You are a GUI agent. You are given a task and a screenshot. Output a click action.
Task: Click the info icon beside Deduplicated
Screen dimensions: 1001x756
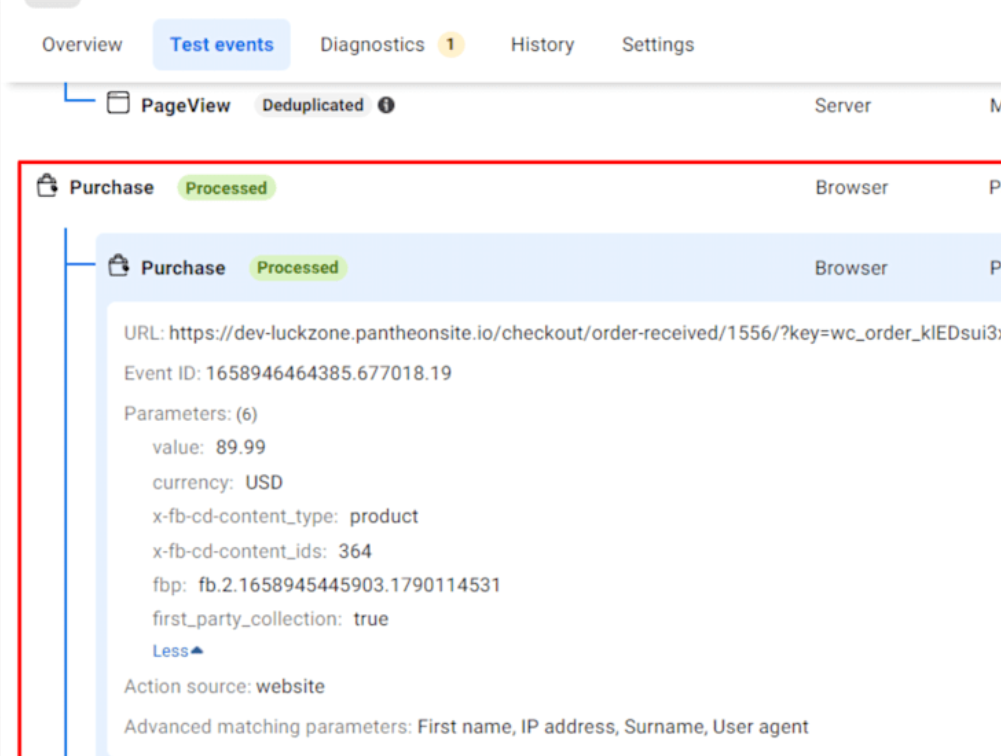coord(386,105)
